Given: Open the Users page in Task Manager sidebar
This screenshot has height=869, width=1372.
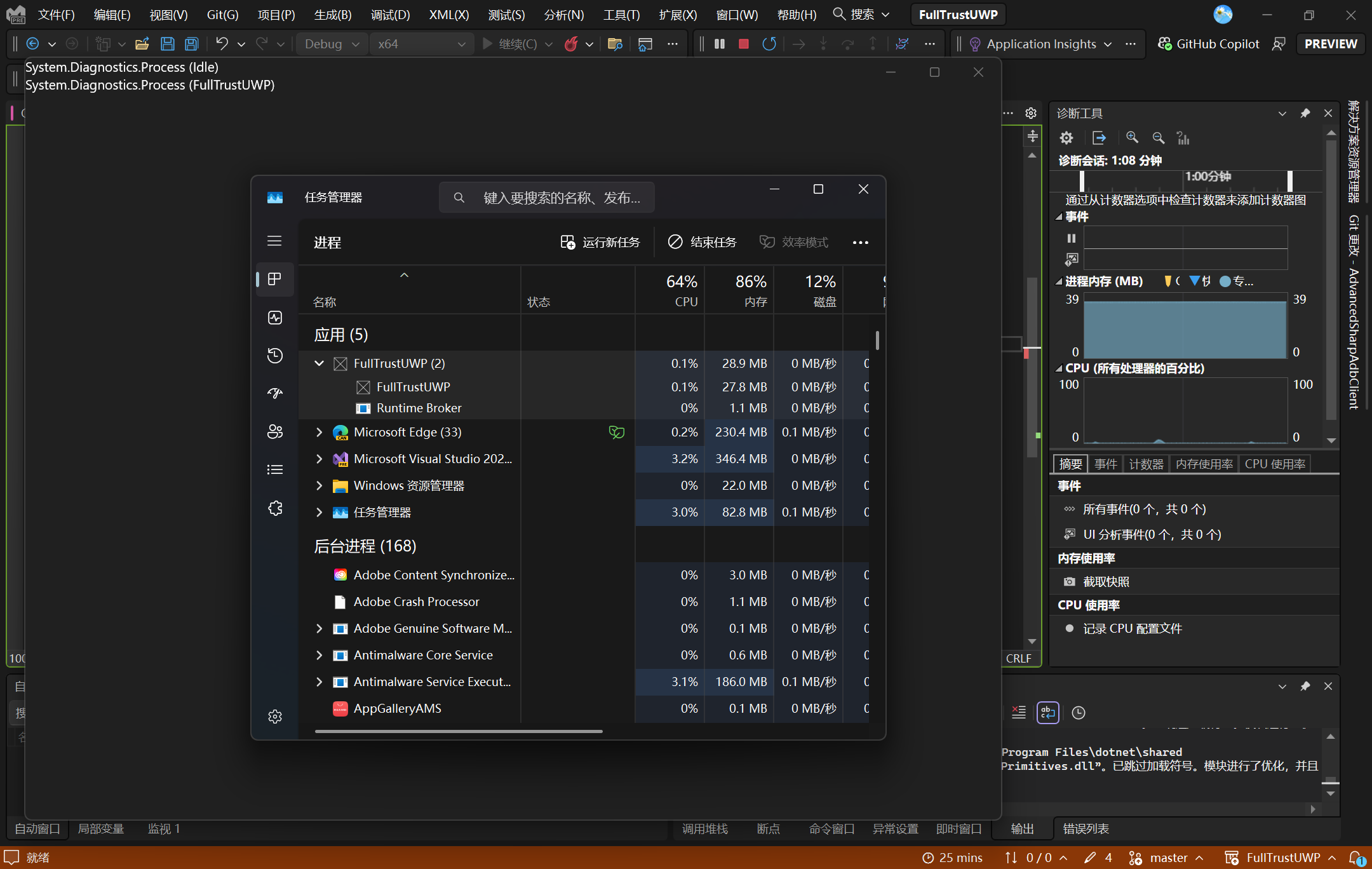Looking at the screenshot, I should (x=275, y=432).
